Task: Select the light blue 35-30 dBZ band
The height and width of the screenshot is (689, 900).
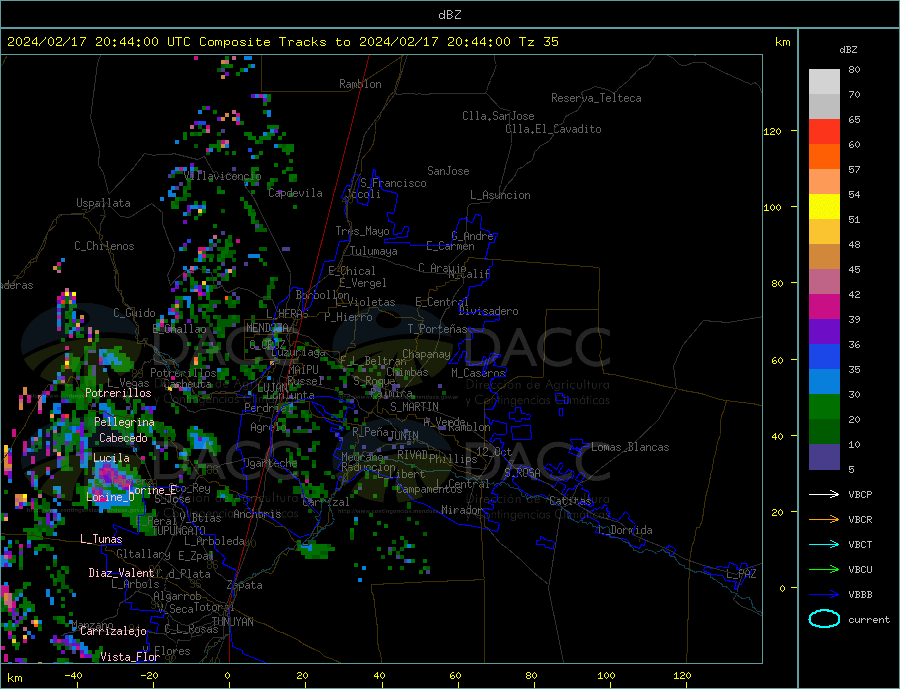Action: tap(824, 382)
